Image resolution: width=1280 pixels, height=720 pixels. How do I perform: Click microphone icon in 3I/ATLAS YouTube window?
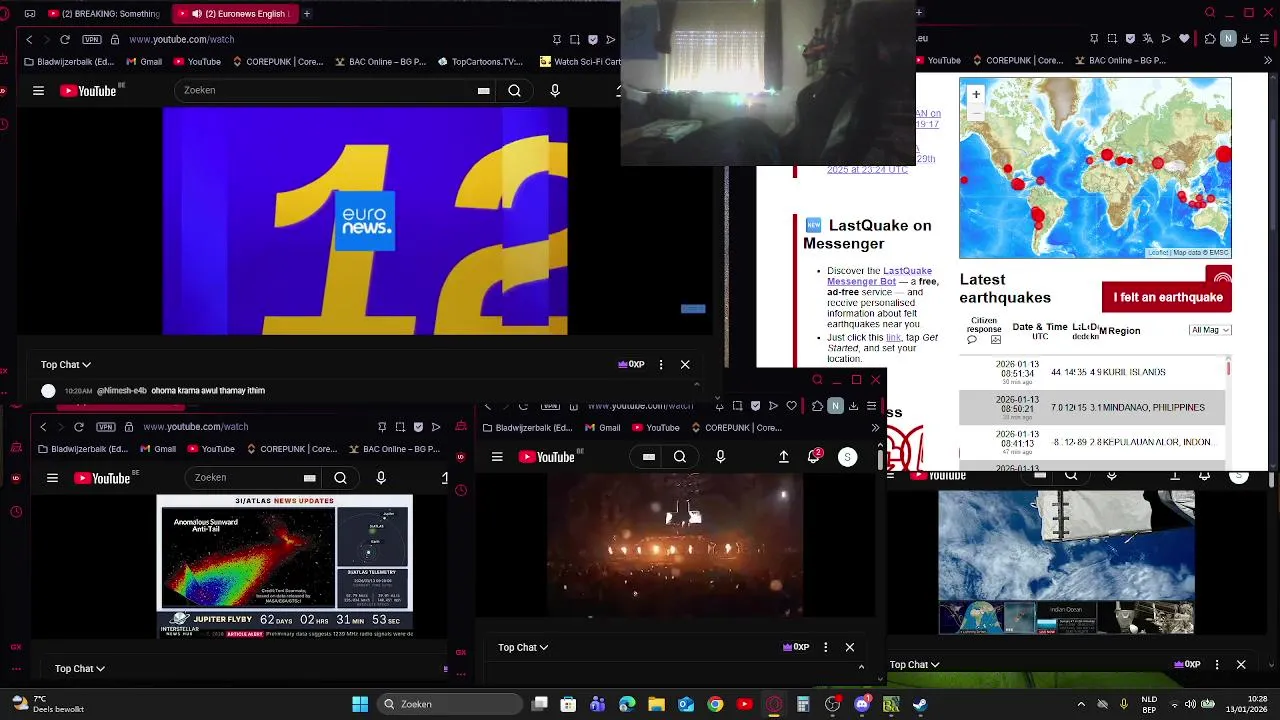pos(381,478)
